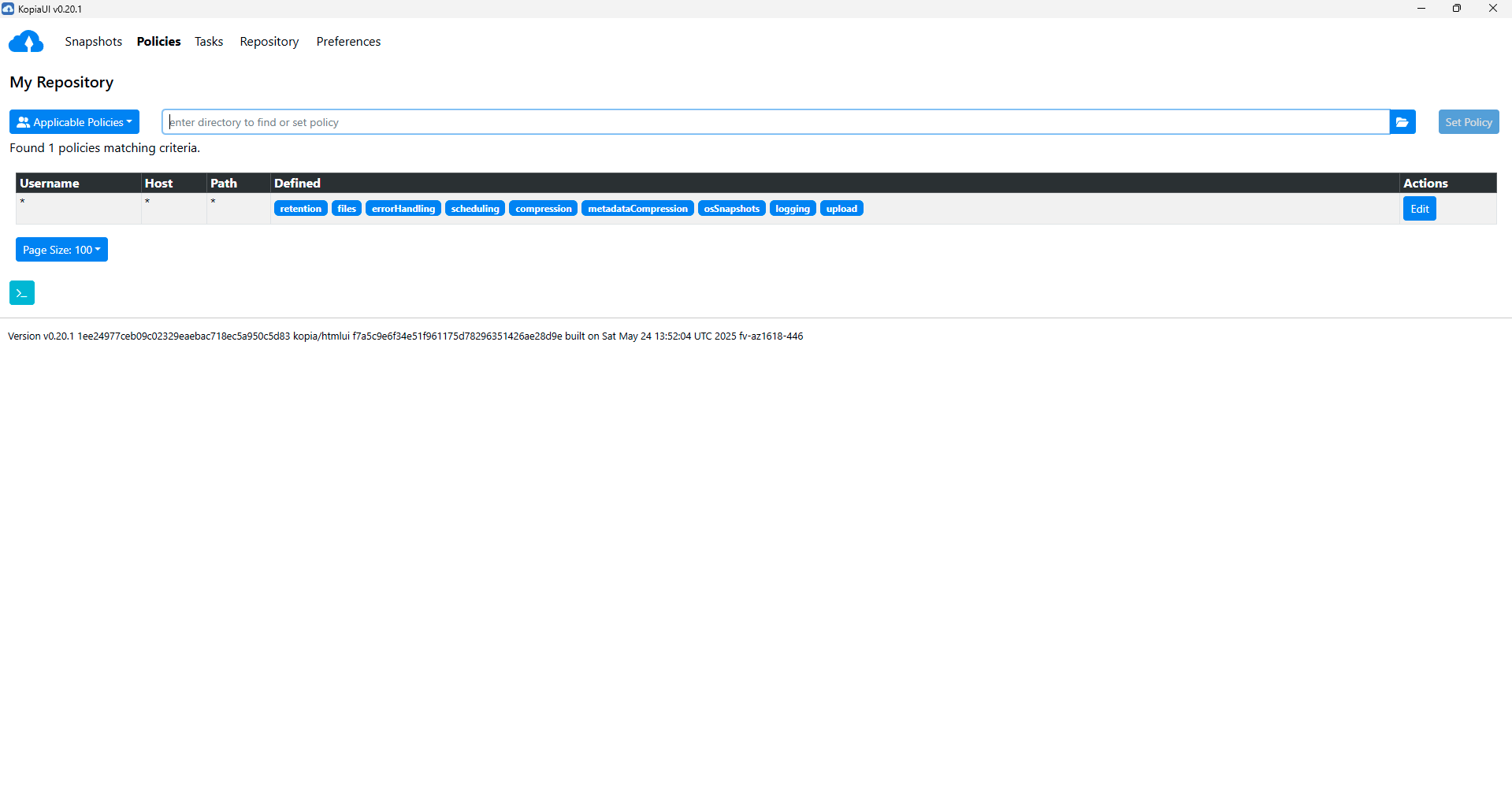Click the Set Policy button
The image size is (1512, 810).
coord(1469,122)
